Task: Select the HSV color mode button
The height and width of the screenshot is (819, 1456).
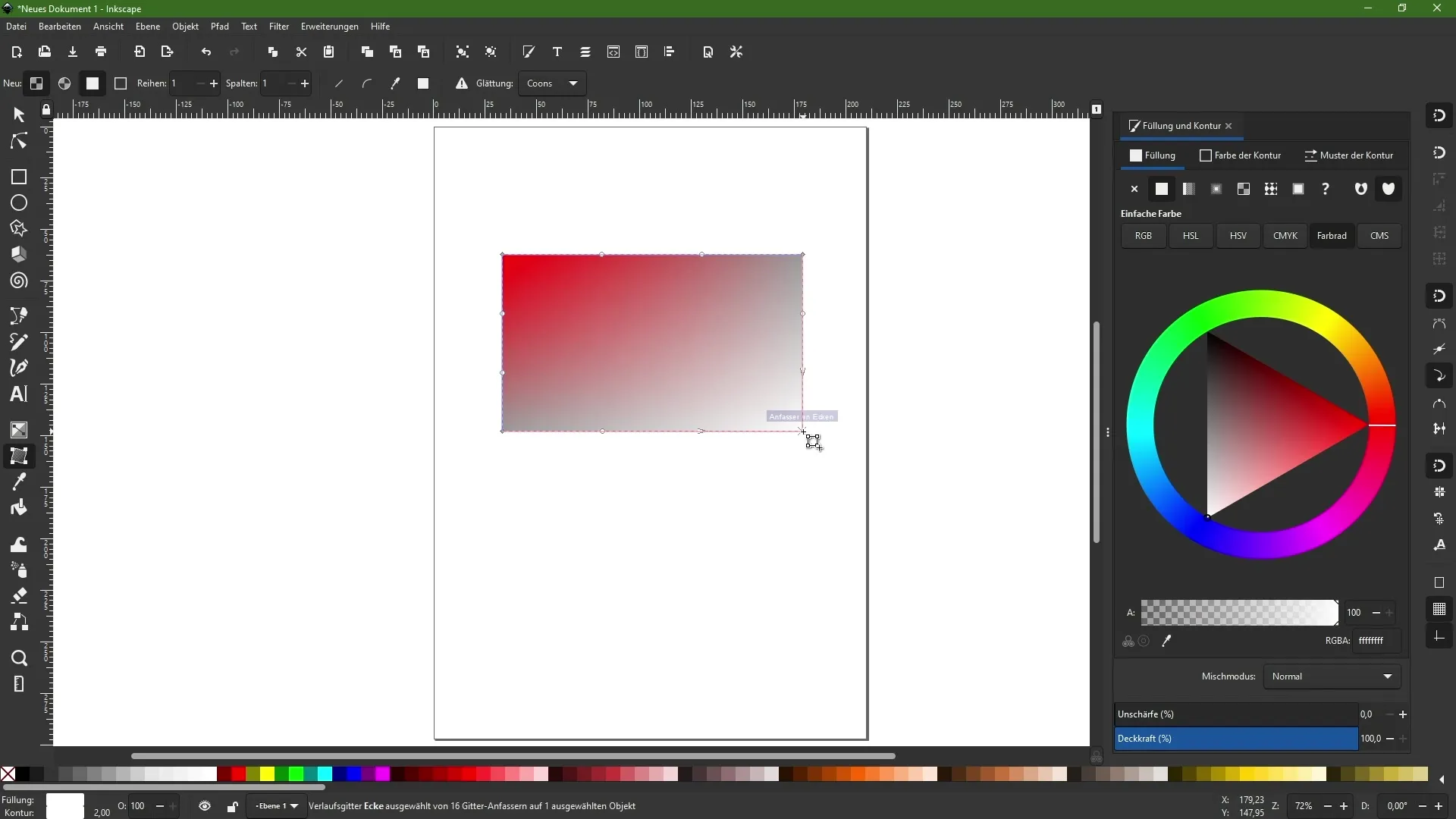Action: 1238,236
